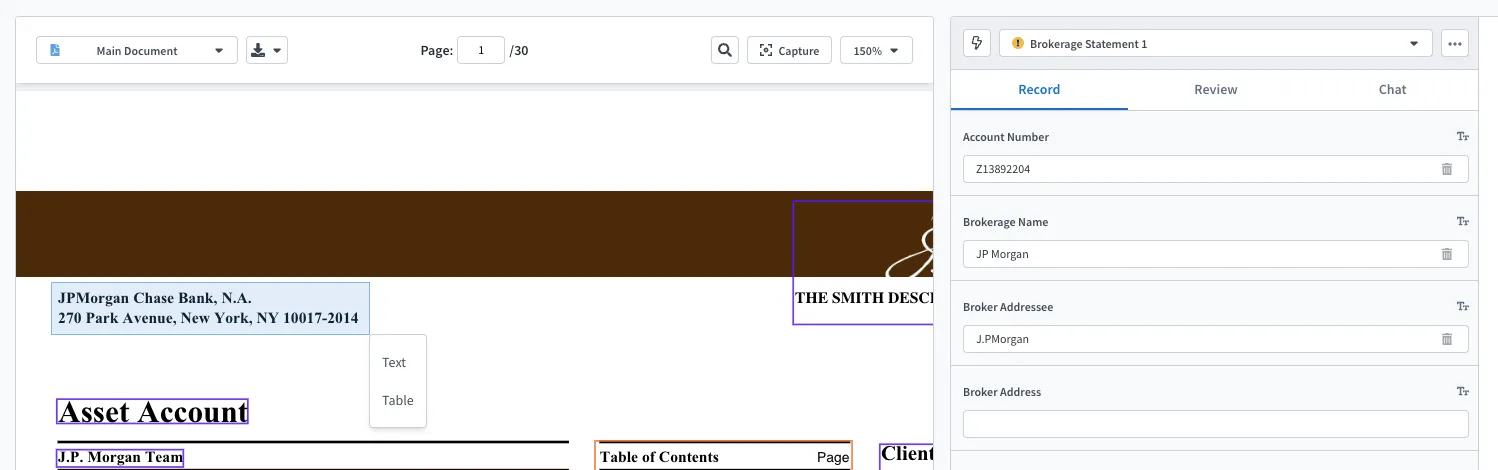This screenshot has width=1498, height=470.
Task: Select the Asset Account heading box
Action: pyautogui.click(x=153, y=412)
